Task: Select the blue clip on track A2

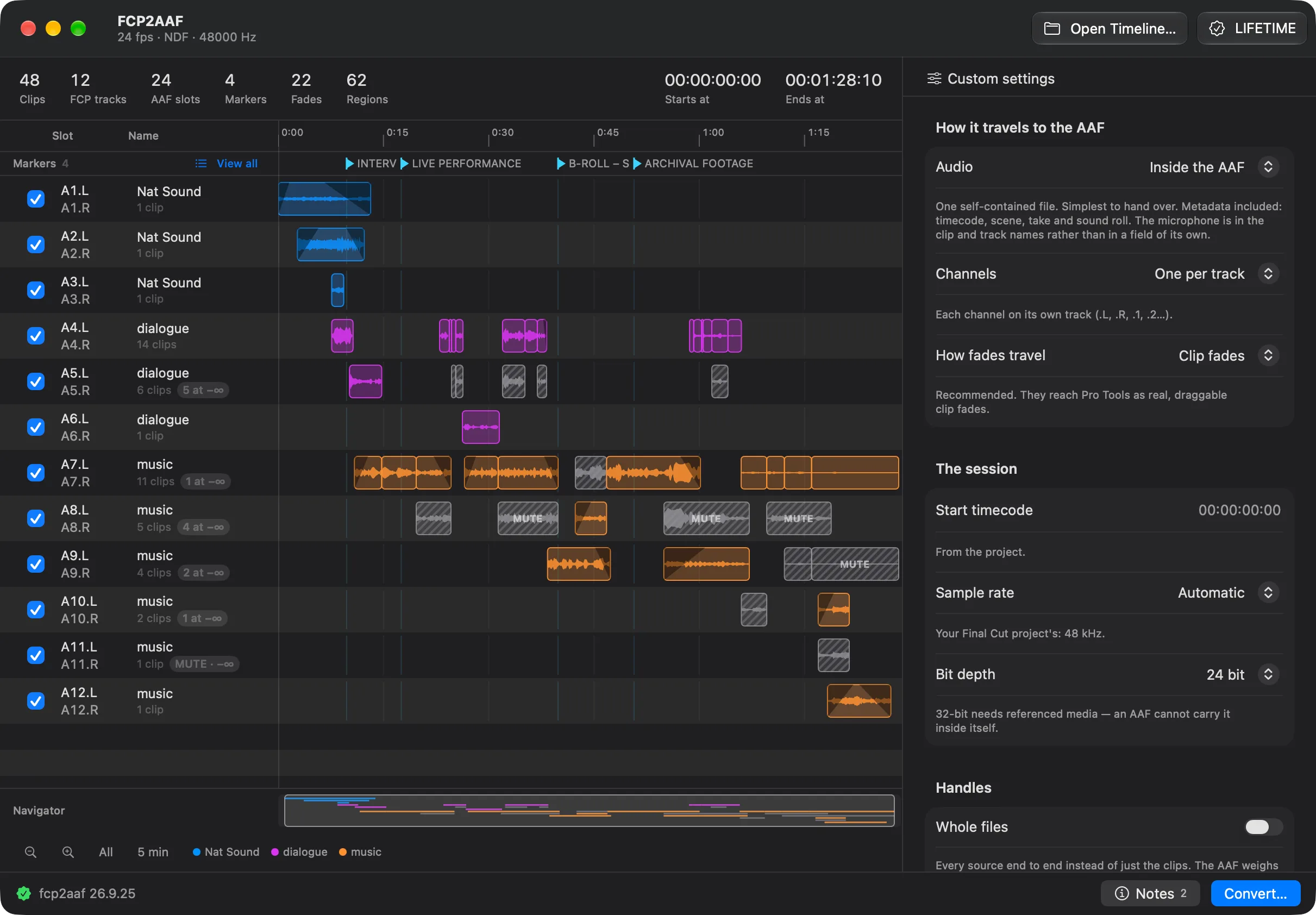Action: click(x=331, y=245)
